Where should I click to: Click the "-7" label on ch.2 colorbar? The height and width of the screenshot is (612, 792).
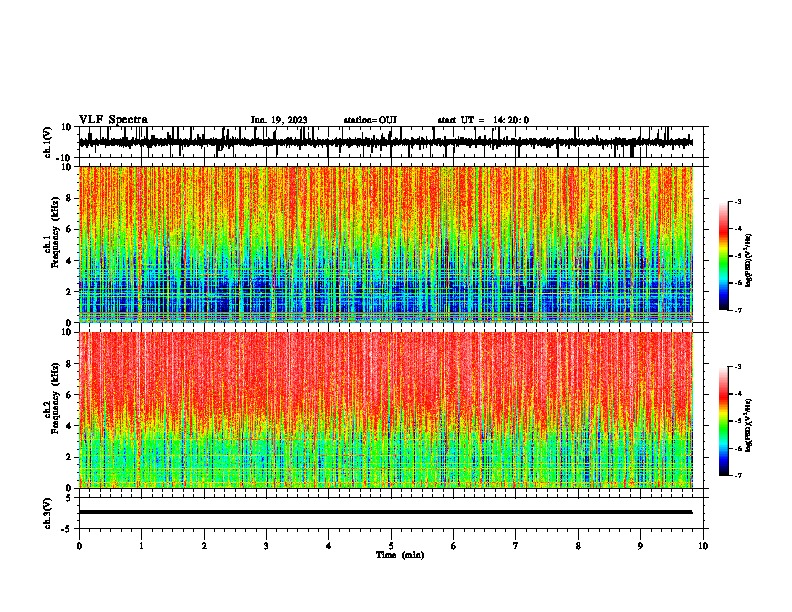pyautogui.click(x=738, y=475)
